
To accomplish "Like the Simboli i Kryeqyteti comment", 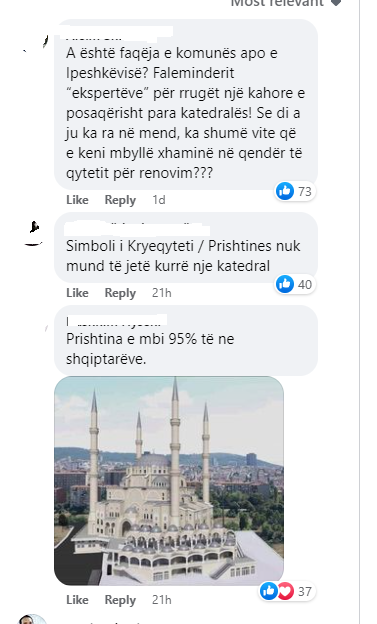I will [x=77, y=293].
